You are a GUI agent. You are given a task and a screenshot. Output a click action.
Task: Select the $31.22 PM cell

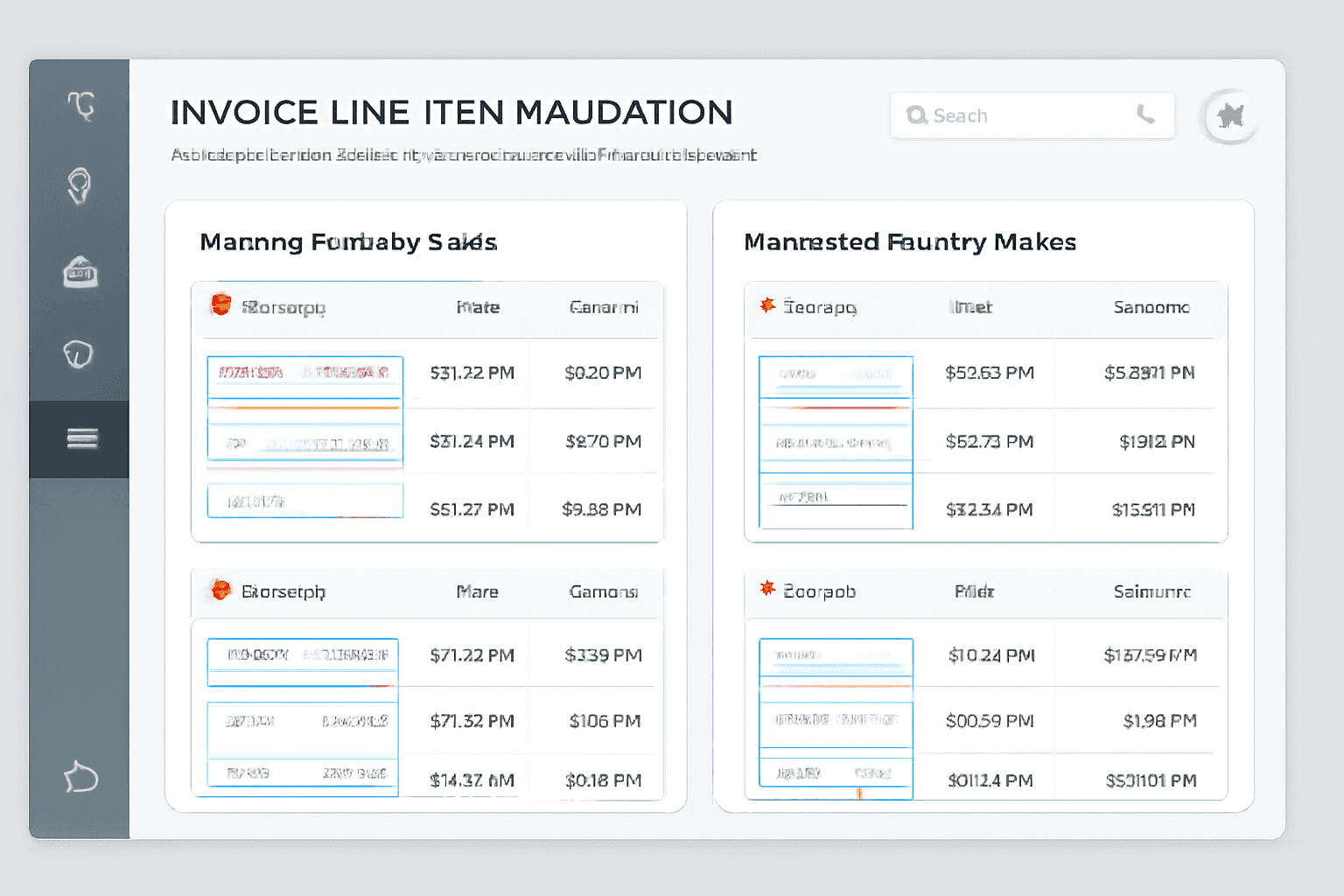click(472, 373)
